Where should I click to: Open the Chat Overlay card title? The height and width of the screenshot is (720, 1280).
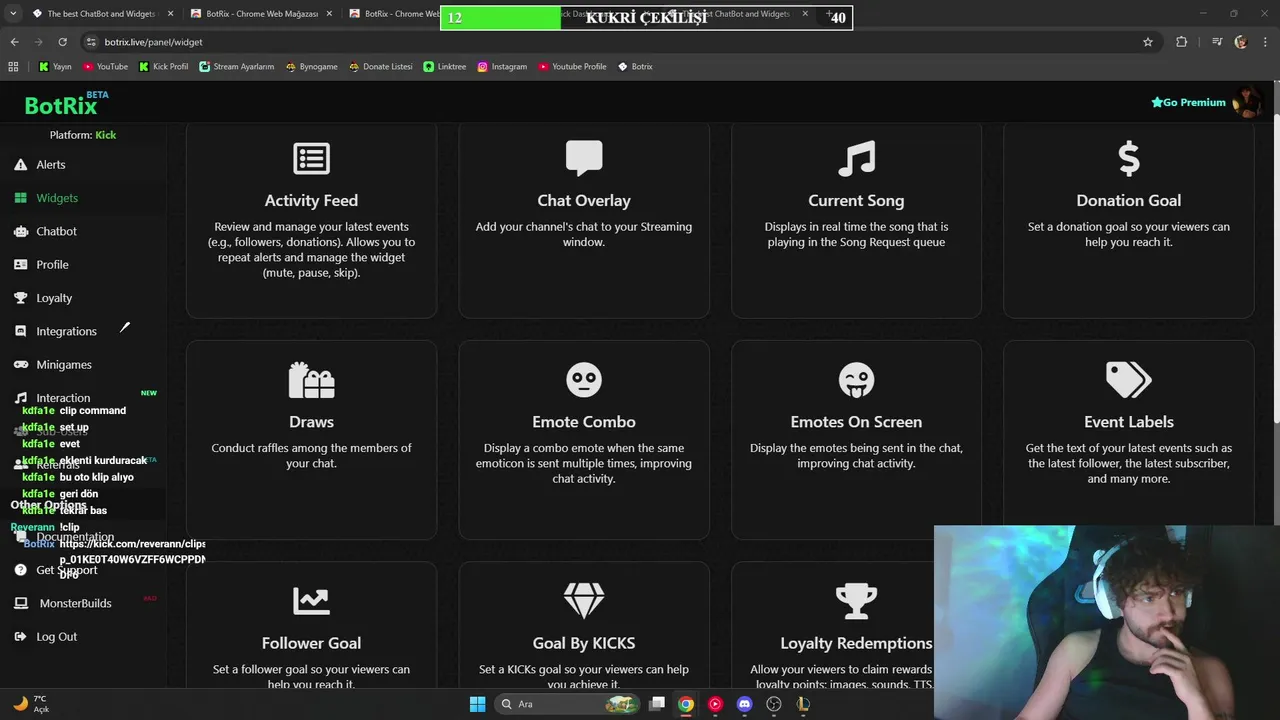pos(584,201)
